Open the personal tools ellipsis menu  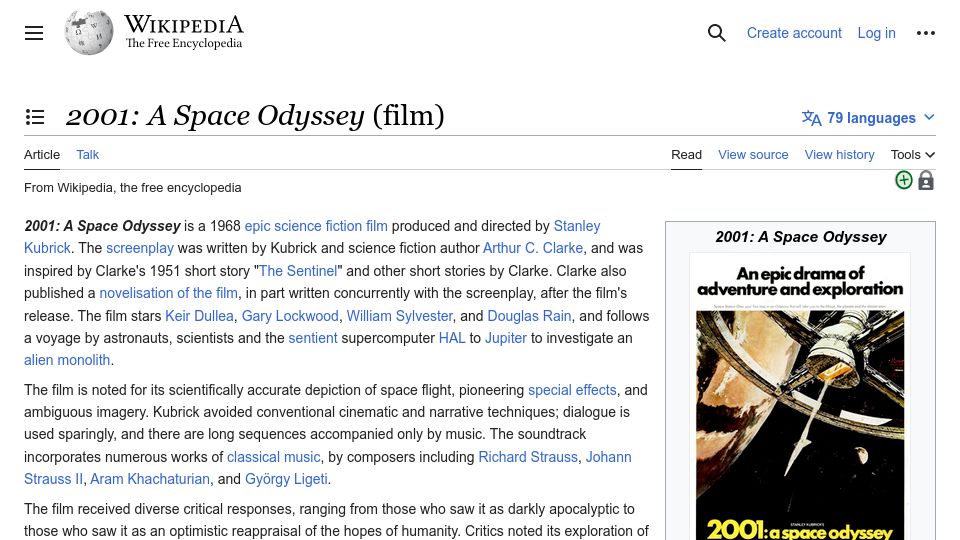click(926, 33)
